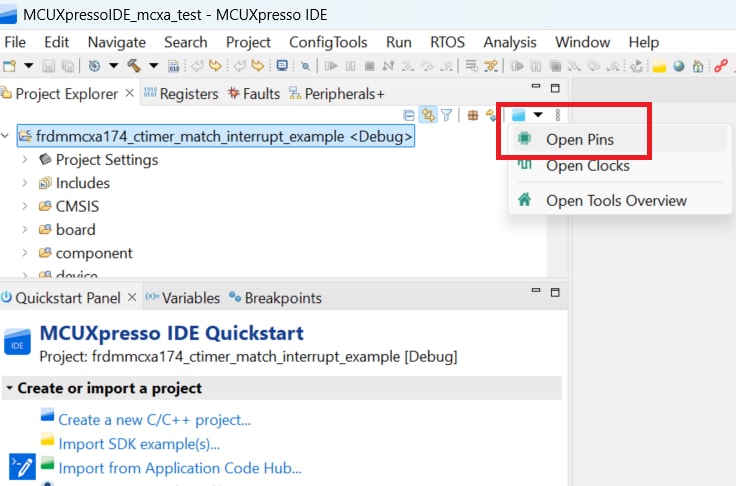This screenshot has width=736, height=486.
Task: Expand the CMSIS folder node
Action: (x=25, y=206)
